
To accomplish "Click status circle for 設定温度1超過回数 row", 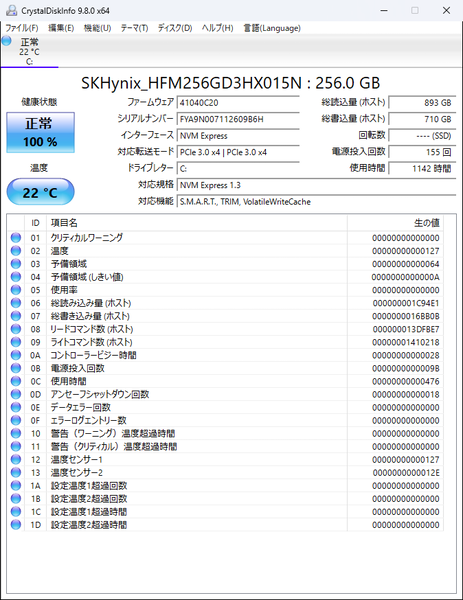I will coord(16,485).
